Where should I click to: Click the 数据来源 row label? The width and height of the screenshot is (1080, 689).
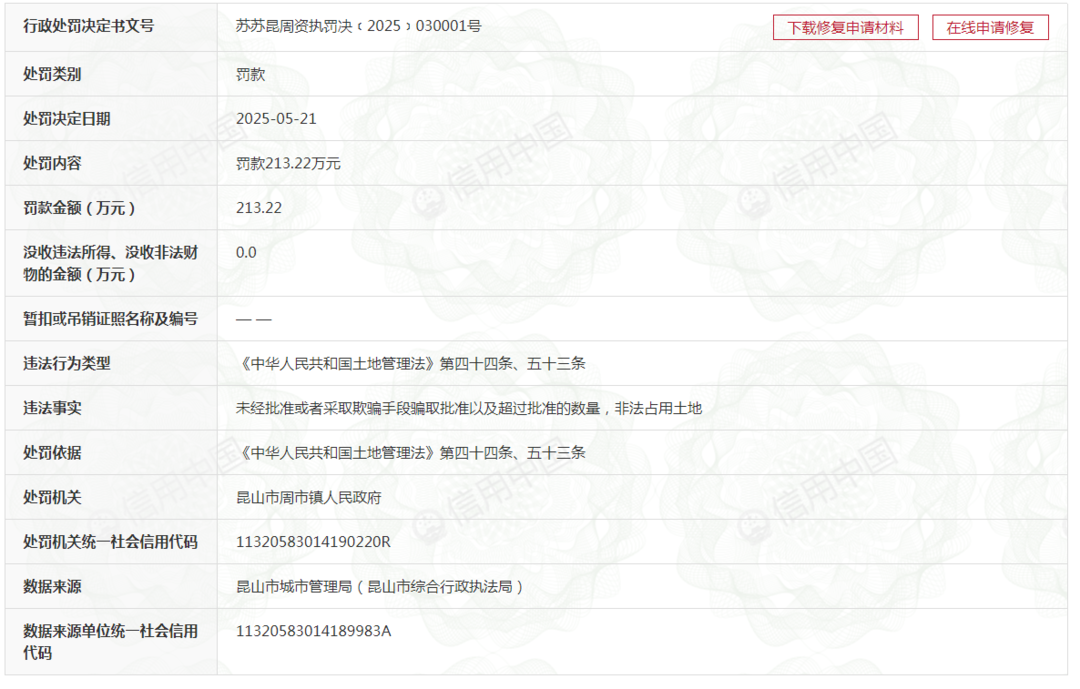pyautogui.click(x=52, y=587)
